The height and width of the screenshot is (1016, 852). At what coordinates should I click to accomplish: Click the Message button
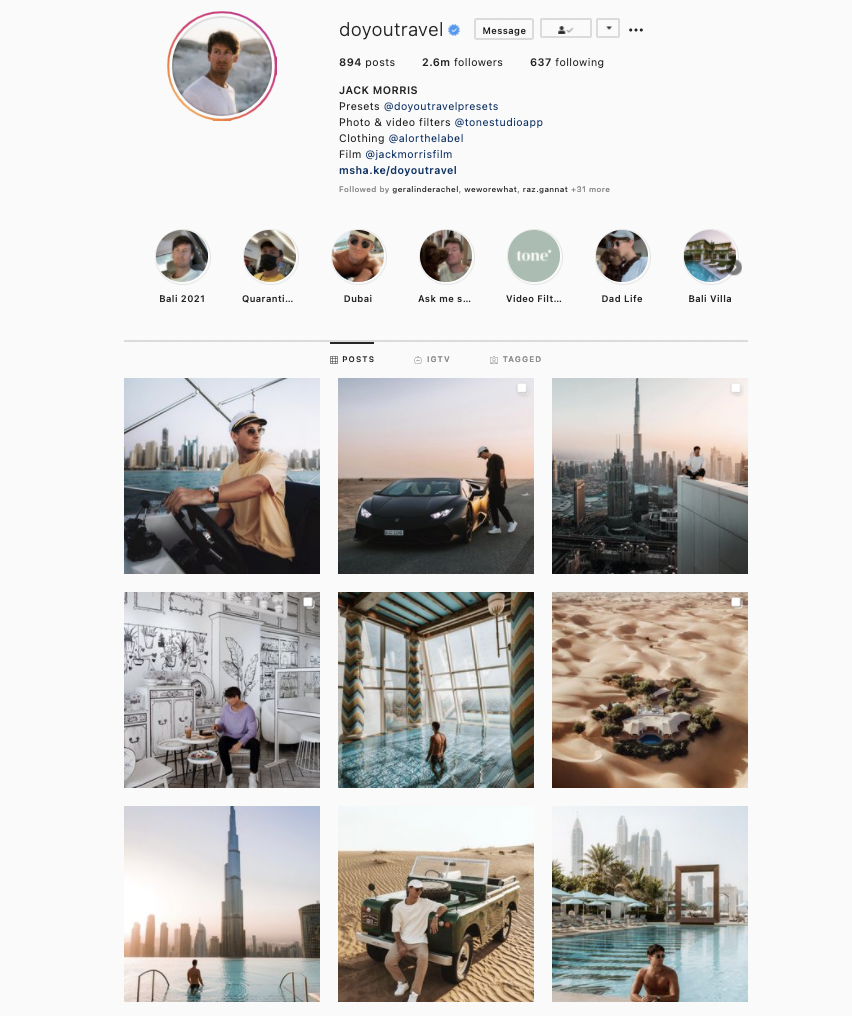pos(504,30)
